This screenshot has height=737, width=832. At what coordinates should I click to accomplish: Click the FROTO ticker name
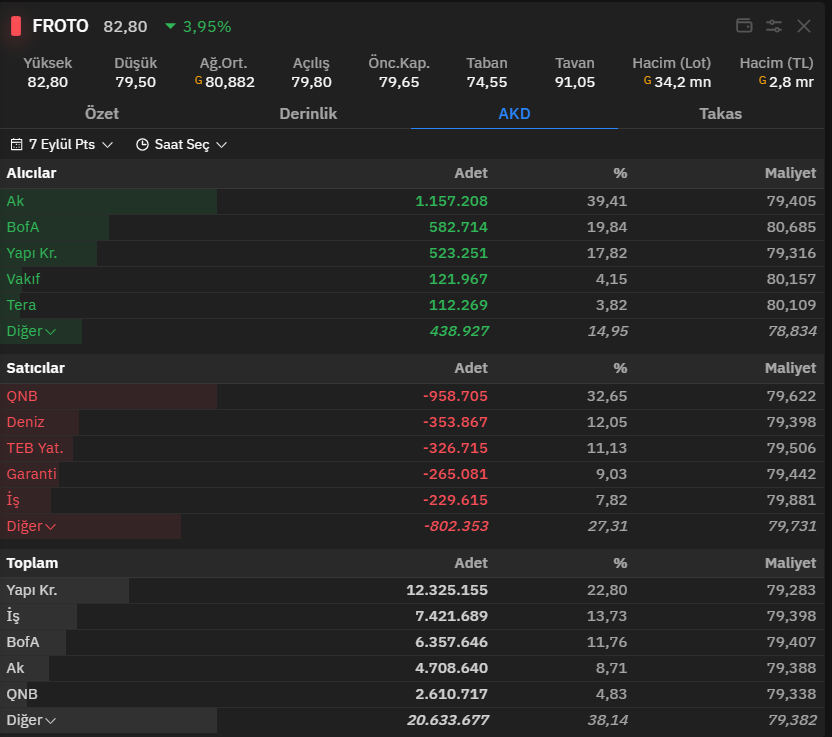click(60, 26)
